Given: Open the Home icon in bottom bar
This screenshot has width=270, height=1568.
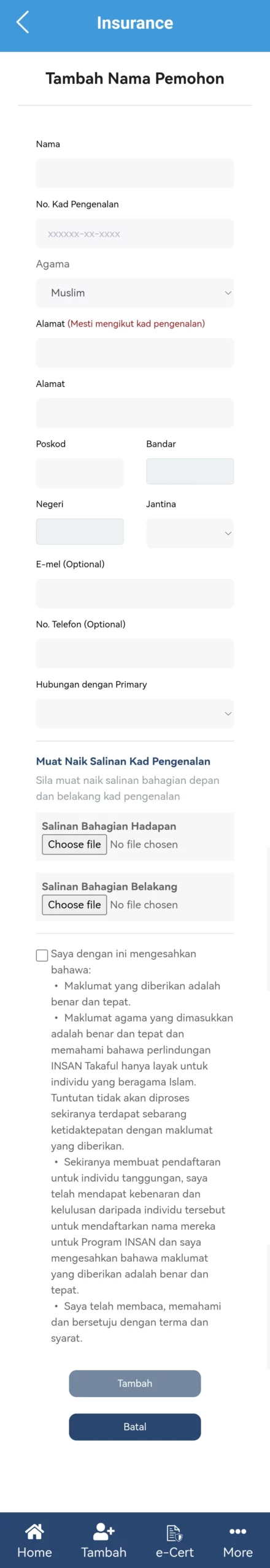Looking at the screenshot, I should point(34,1531).
